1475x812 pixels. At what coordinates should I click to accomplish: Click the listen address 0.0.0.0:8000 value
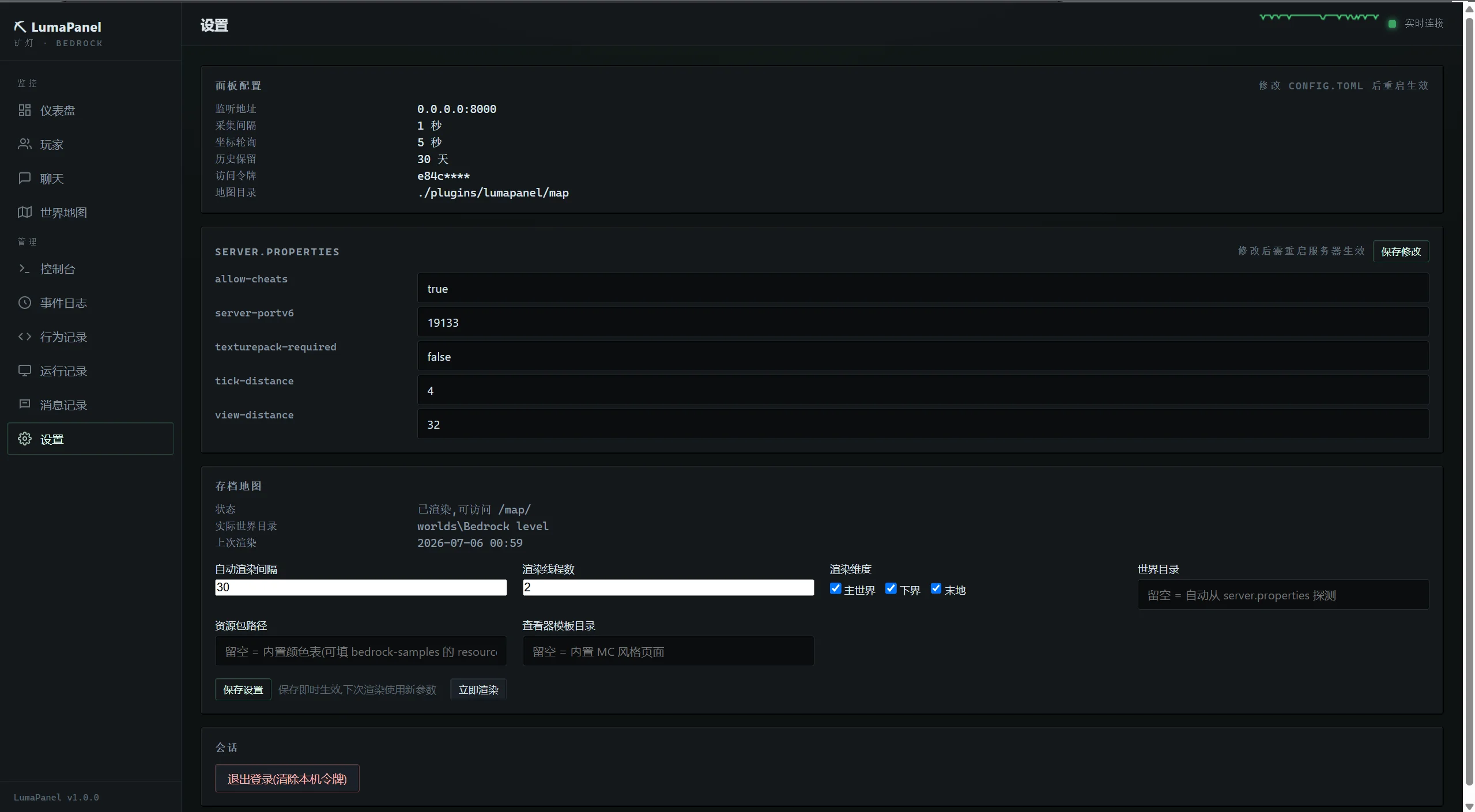(457, 109)
